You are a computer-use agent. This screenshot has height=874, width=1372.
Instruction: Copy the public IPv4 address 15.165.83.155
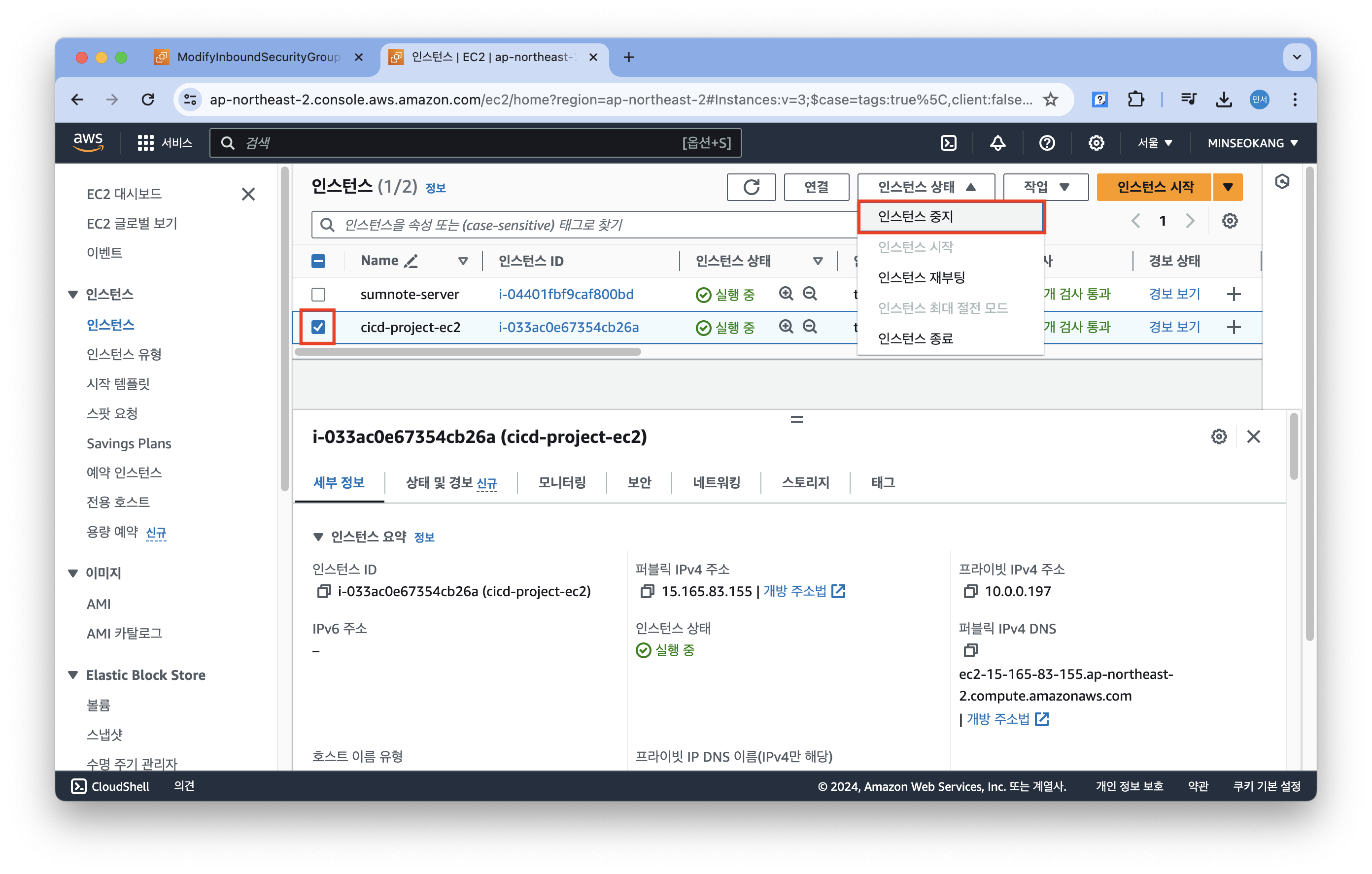[647, 591]
